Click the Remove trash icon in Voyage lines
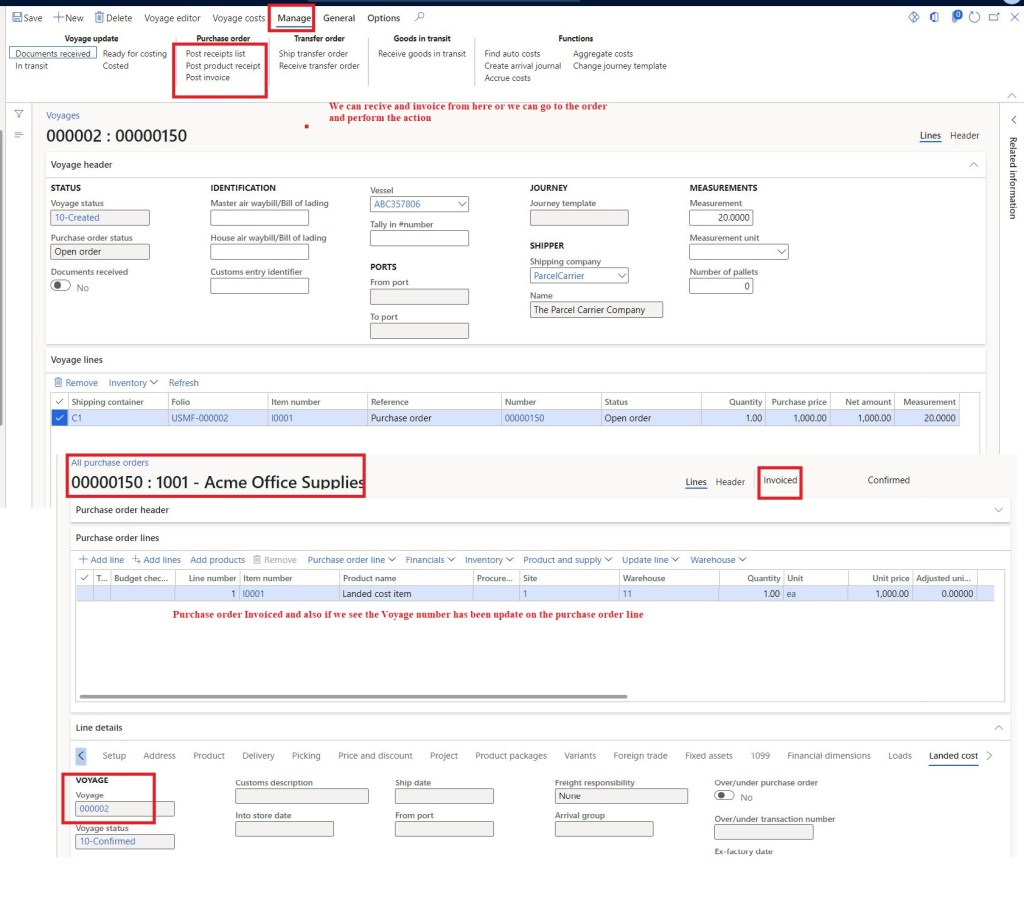 tap(58, 383)
